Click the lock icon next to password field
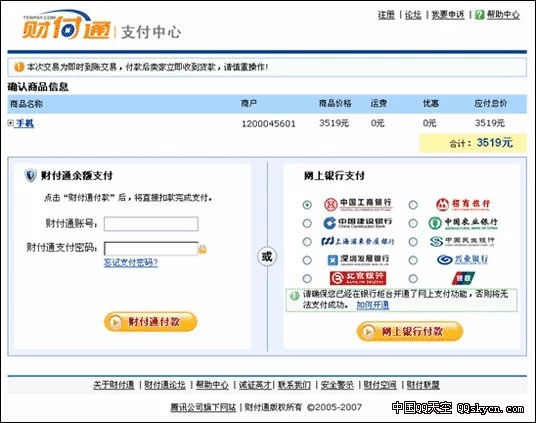 pyautogui.click(x=202, y=249)
